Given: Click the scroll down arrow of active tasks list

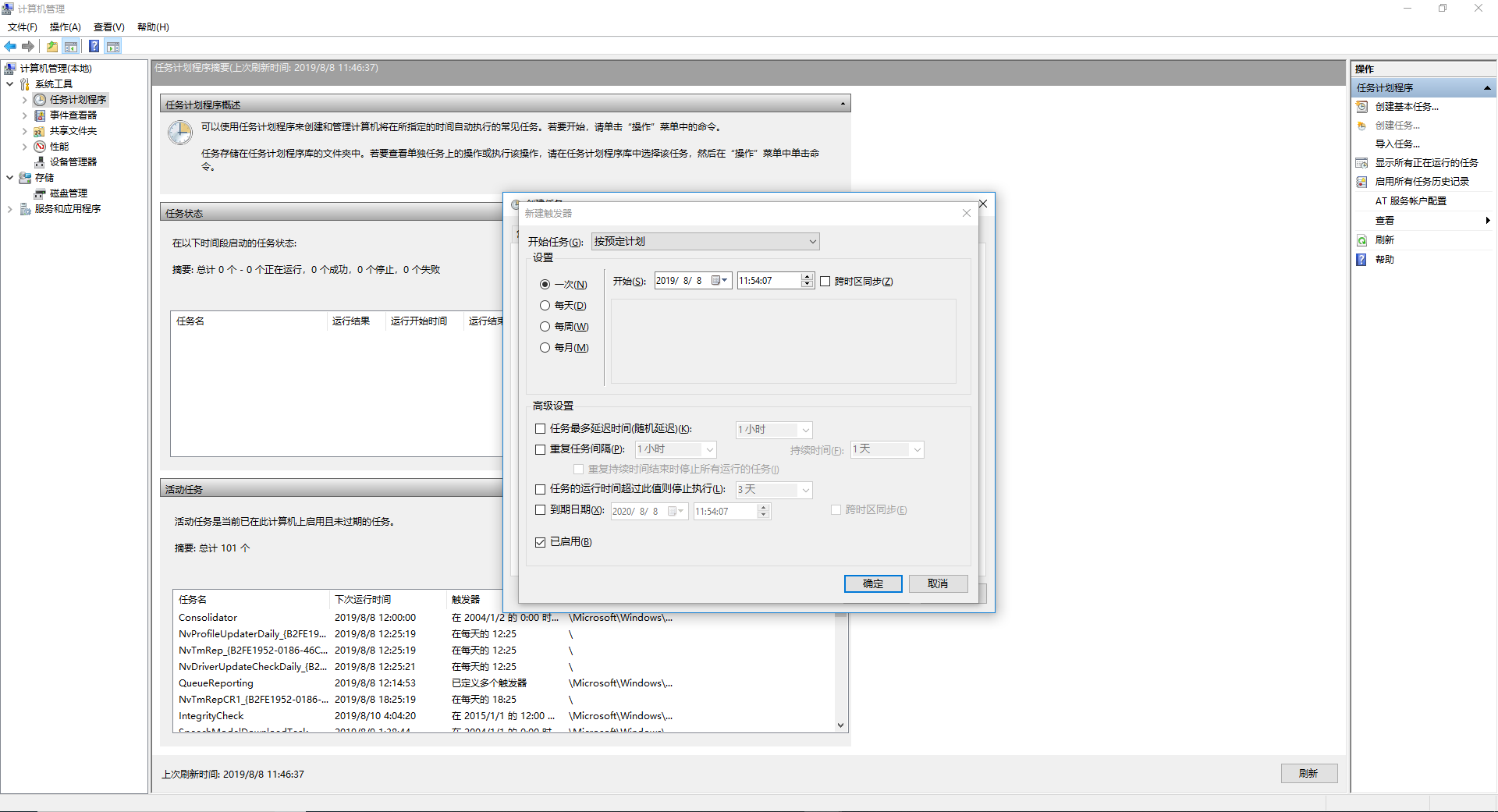Looking at the screenshot, I should (x=841, y=725).
